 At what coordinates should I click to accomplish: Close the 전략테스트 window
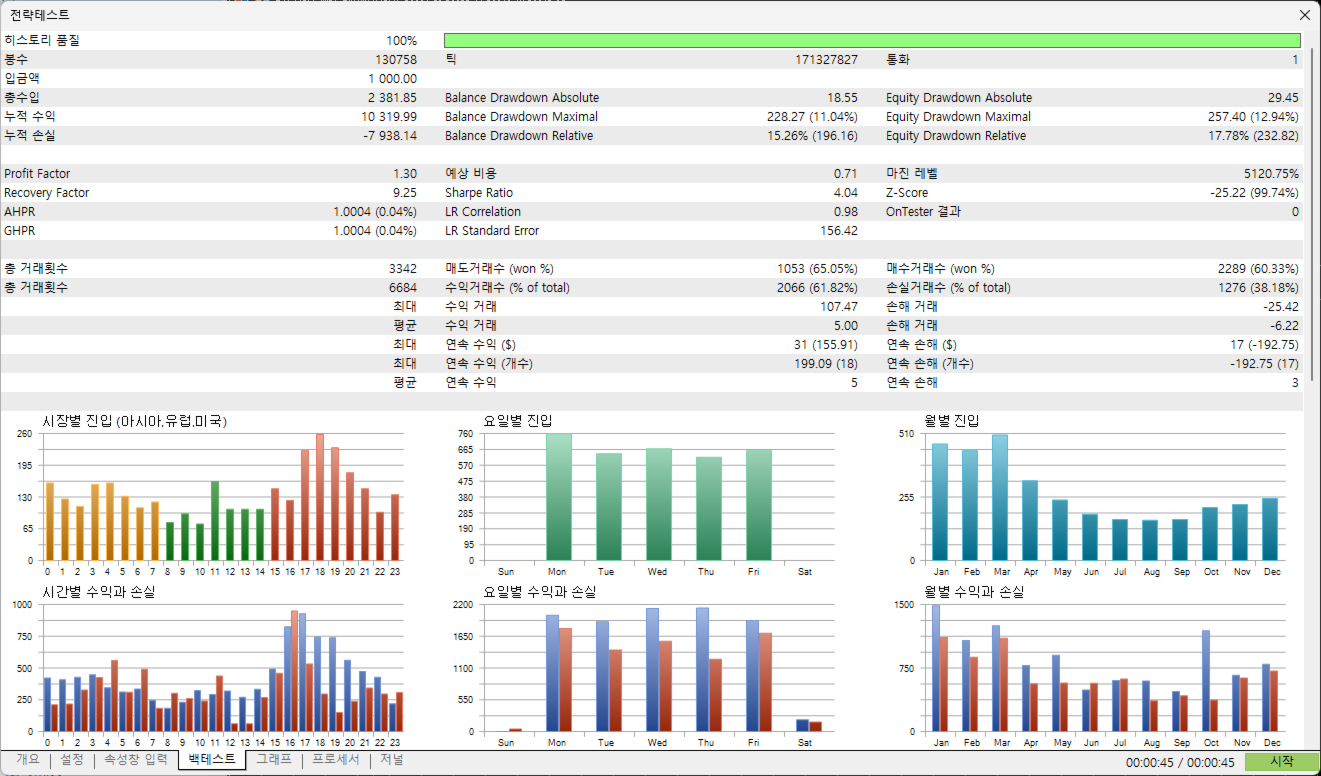point(1304,15)
